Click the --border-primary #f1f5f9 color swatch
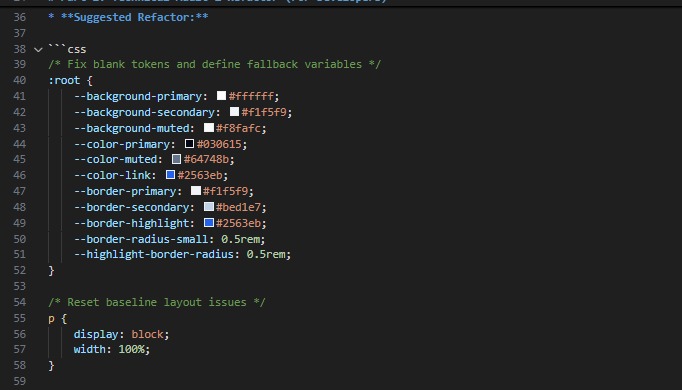This screenshot has width=682, height=390. (x=196, y=191)
